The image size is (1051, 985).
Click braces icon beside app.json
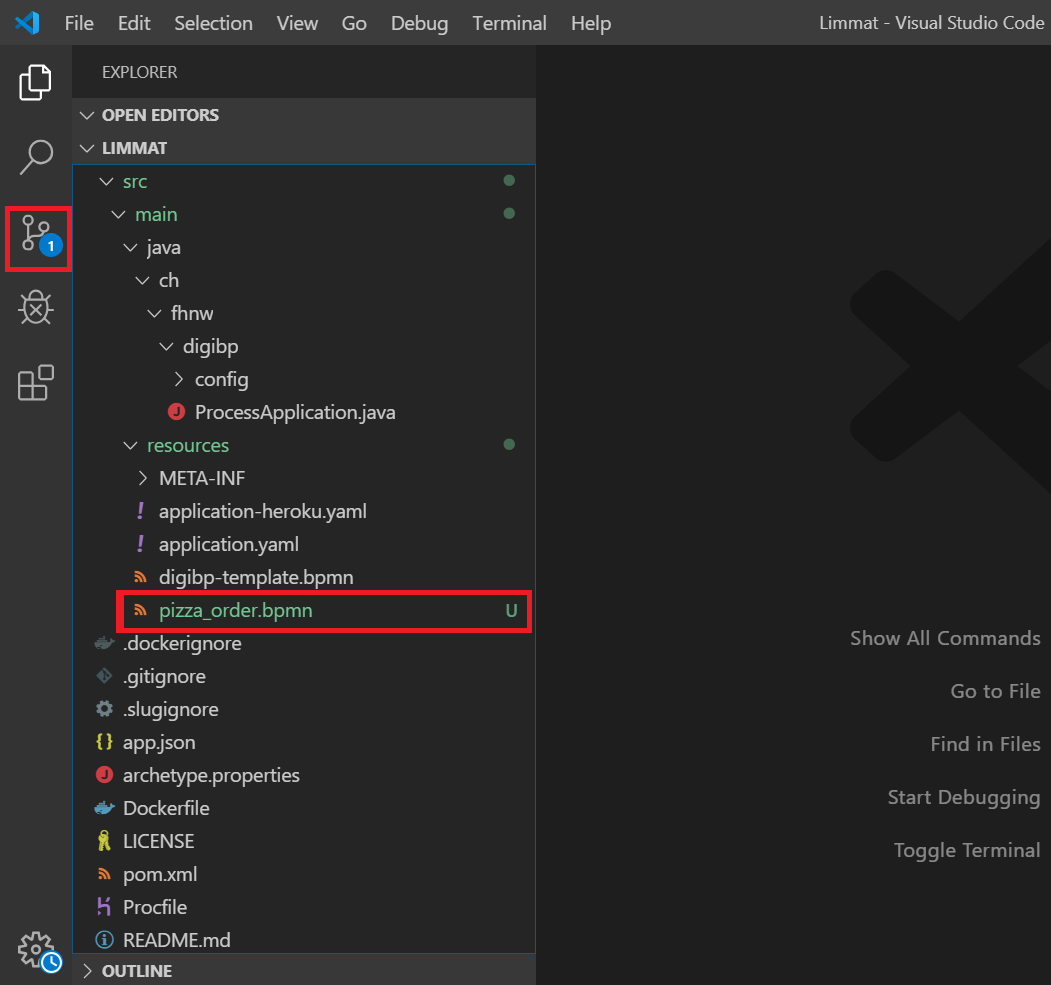tap(105, 742)
